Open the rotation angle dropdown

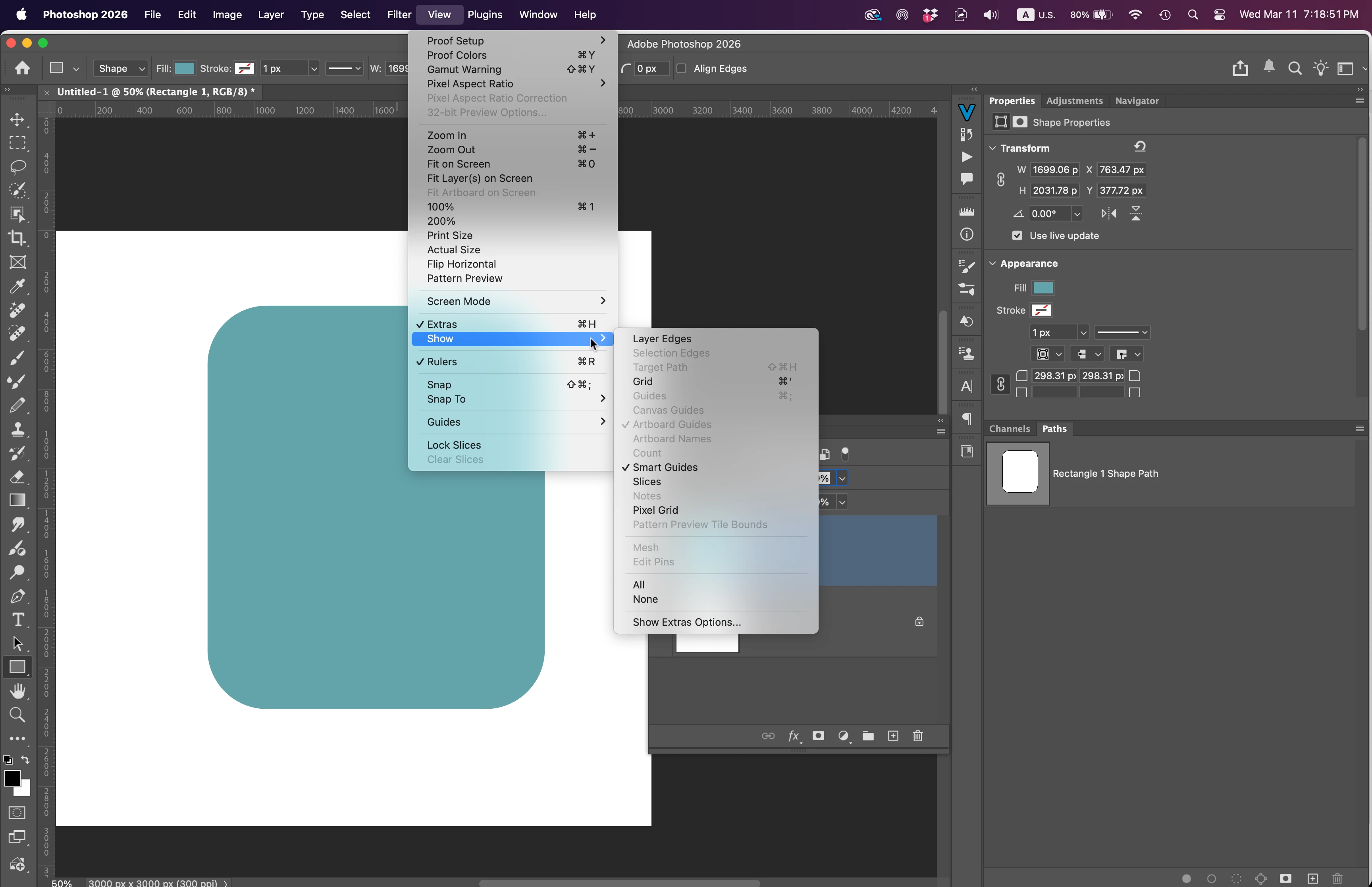click(x=1077, y=214)
